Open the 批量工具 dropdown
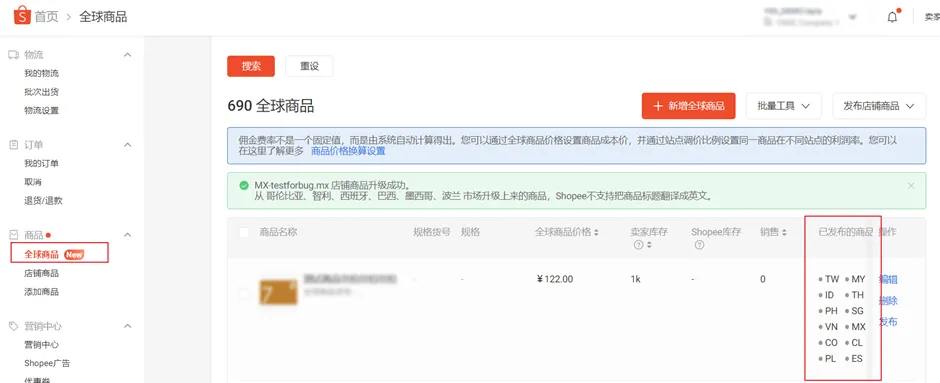940x383 pixels. click(784, 106)
